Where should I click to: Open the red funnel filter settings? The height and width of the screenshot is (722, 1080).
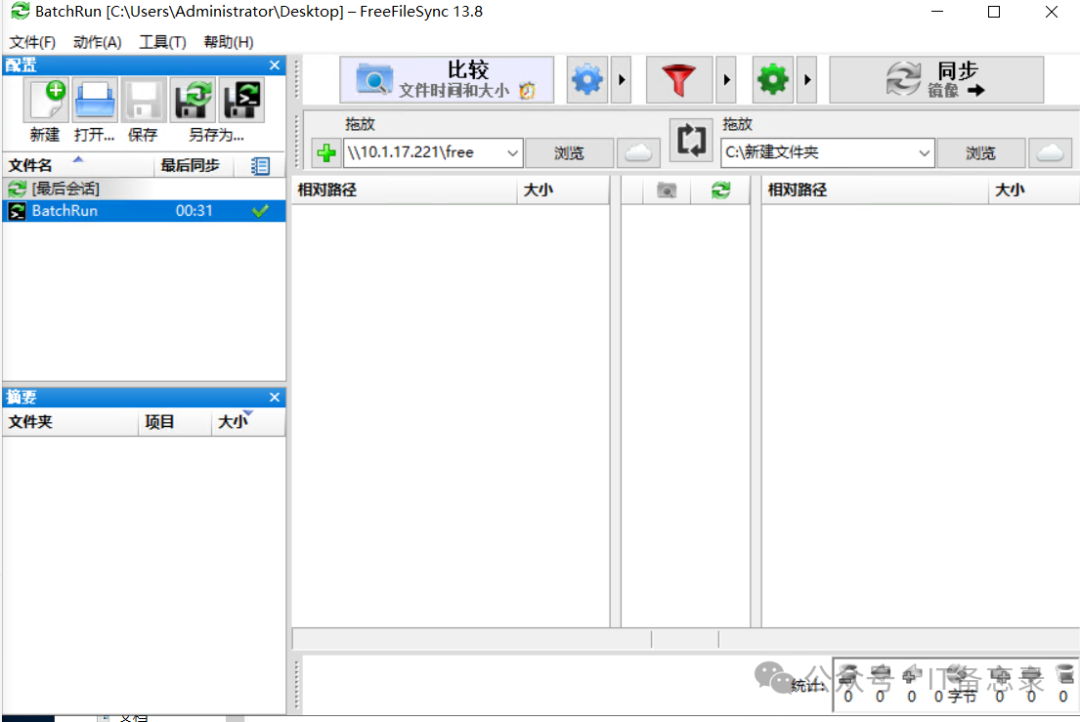pyautogui.click(x=678, y=80)
